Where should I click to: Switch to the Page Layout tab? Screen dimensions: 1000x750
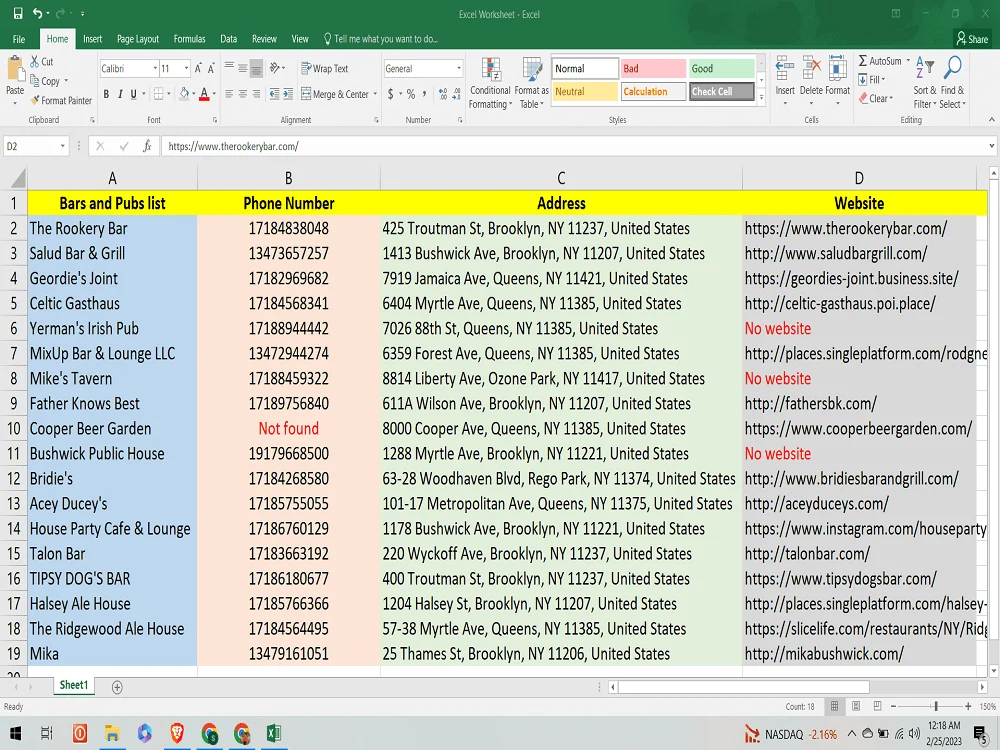coord(138,39)
